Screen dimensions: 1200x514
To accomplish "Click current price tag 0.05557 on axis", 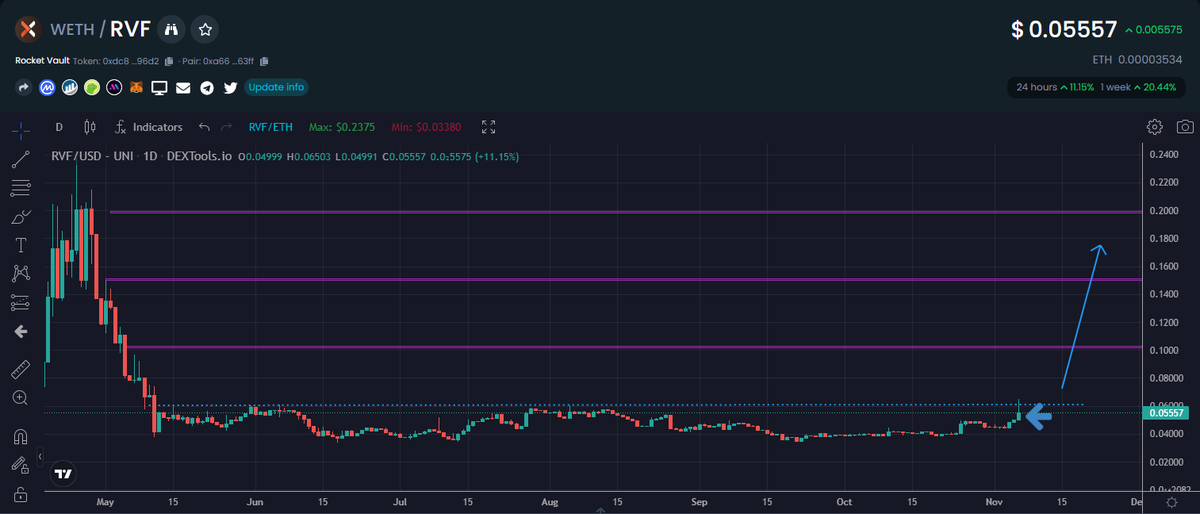I will (1166, 412).
